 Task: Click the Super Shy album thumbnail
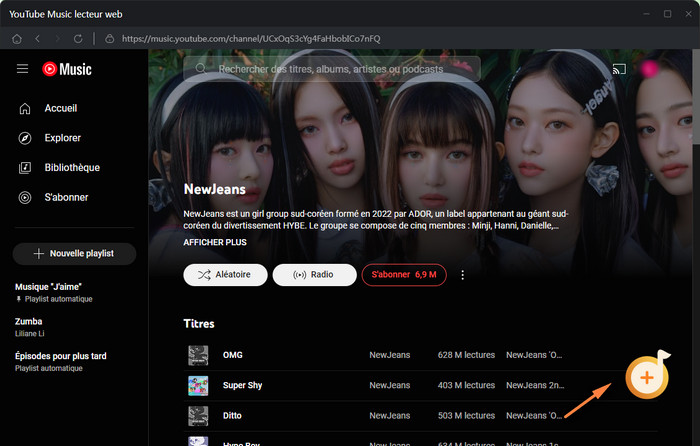(x=198, y=385)
